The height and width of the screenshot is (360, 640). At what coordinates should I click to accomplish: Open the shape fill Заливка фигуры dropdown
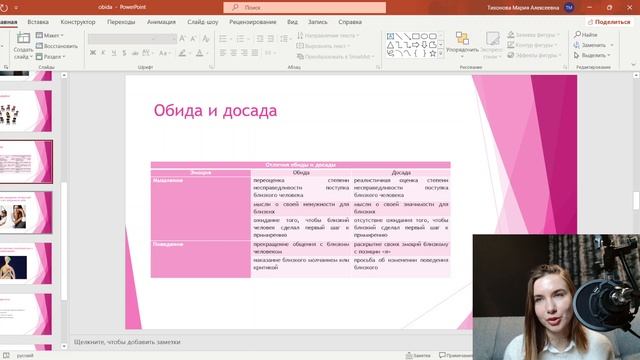tap(533, 35)
